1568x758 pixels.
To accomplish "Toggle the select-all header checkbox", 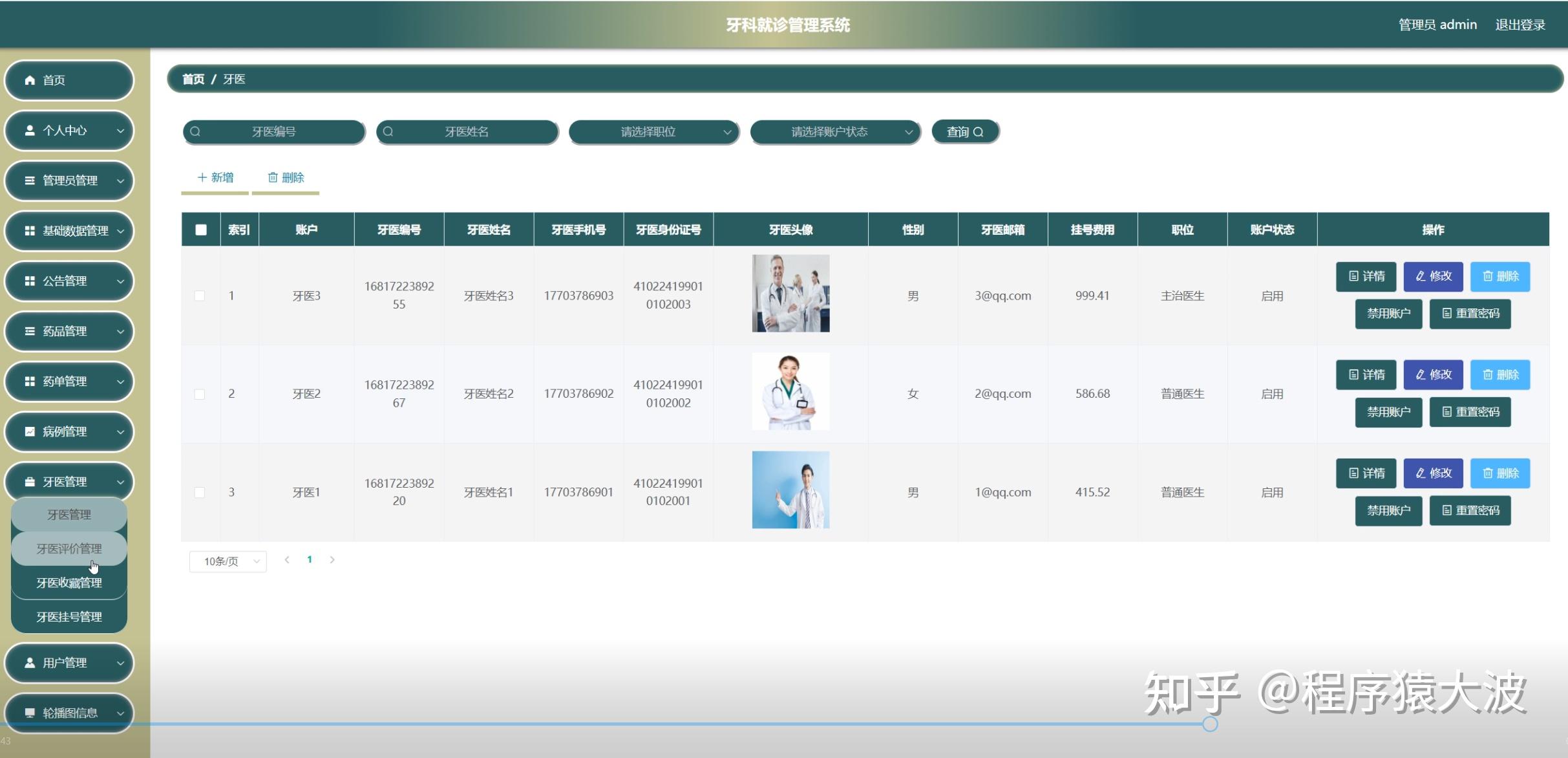I will tap(201, 230).
